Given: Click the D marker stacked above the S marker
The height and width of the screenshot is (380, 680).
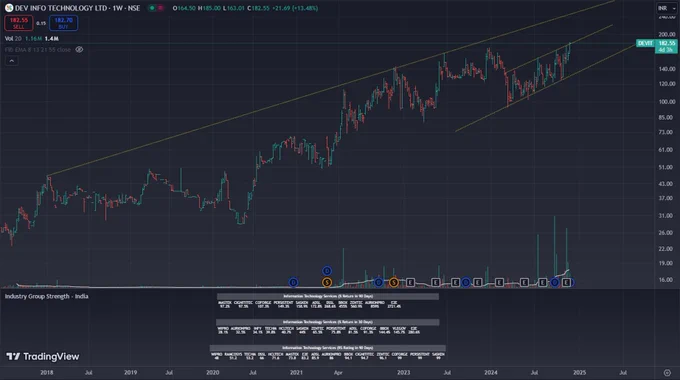Looking at the screenshot, I should click(327, 271).
